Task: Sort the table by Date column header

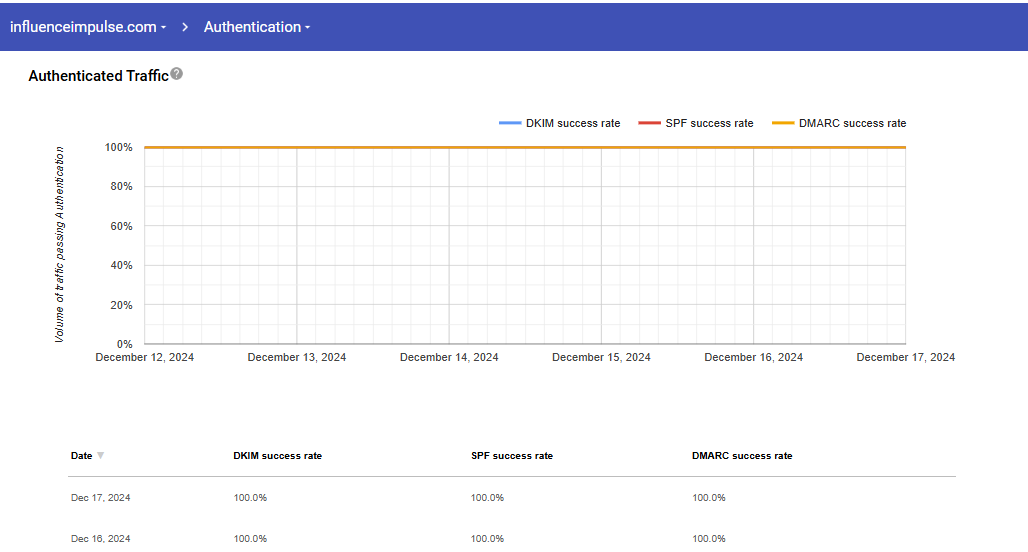Action: click(x=81, y=456)
